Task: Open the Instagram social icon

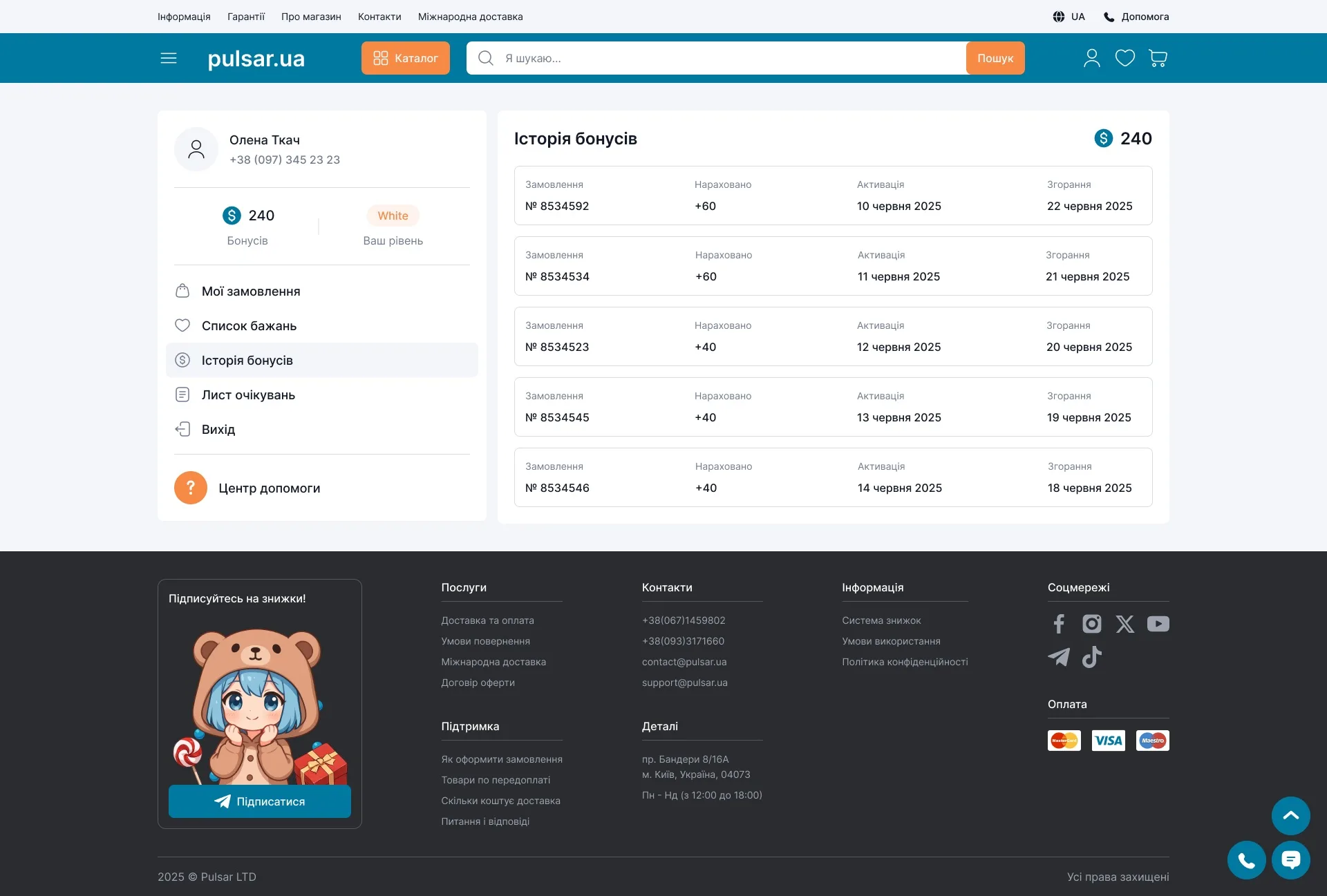Action: point(1091,624)
